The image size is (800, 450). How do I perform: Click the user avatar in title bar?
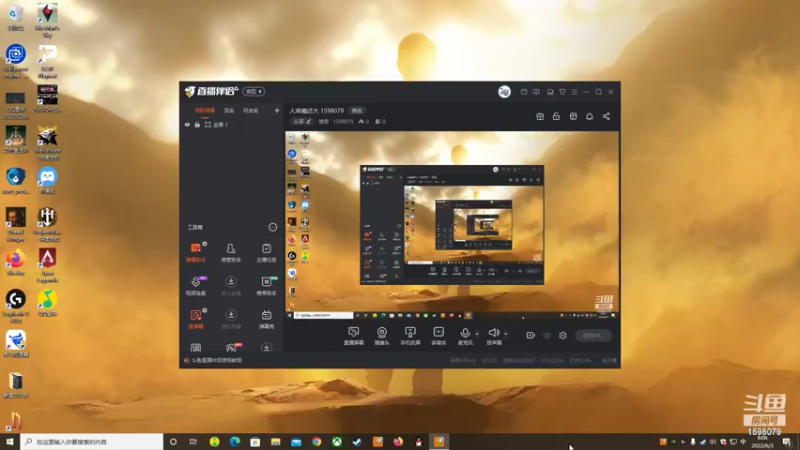click(504, 92)
